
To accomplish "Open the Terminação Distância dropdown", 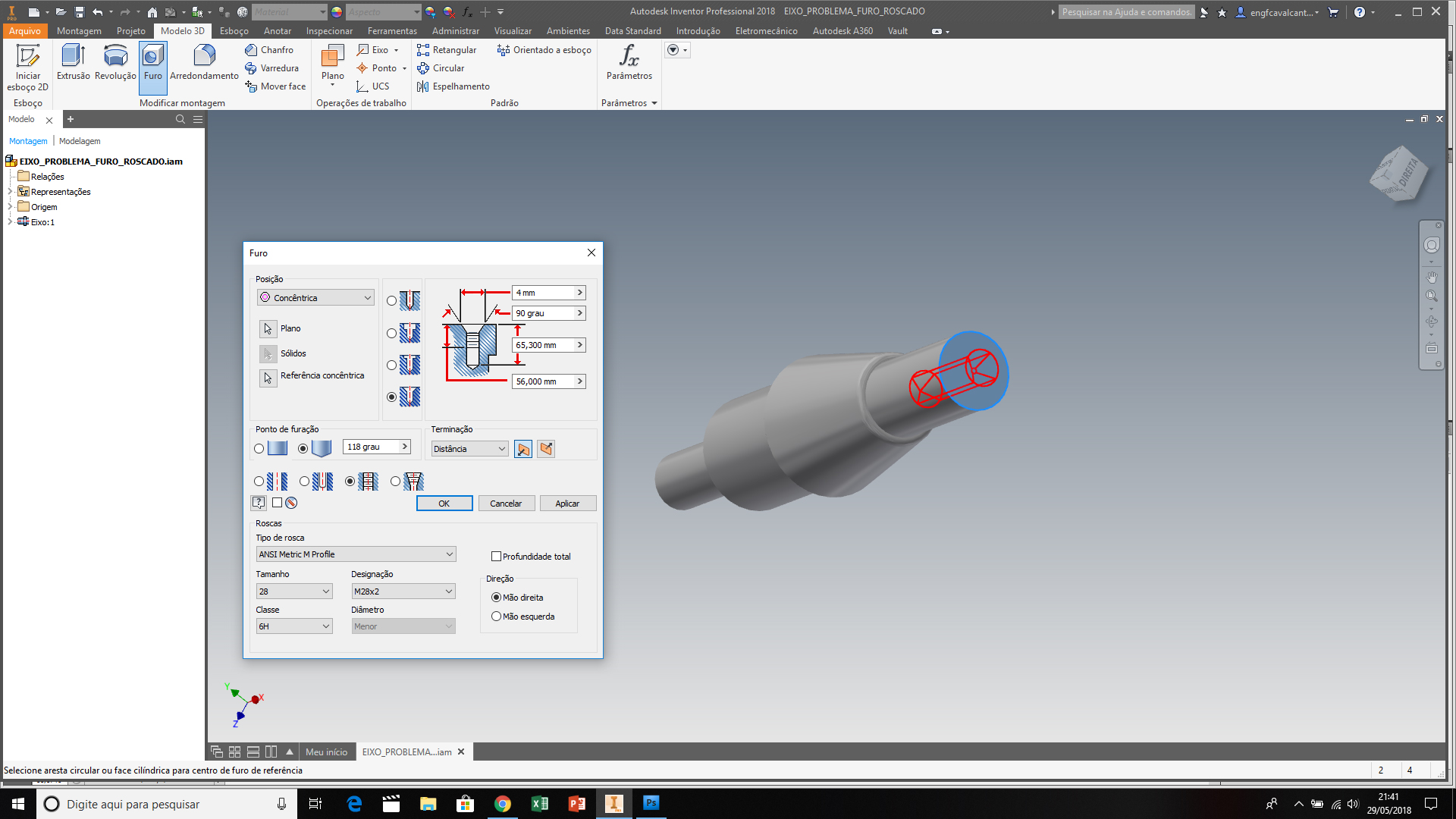I will pos(469,449).
